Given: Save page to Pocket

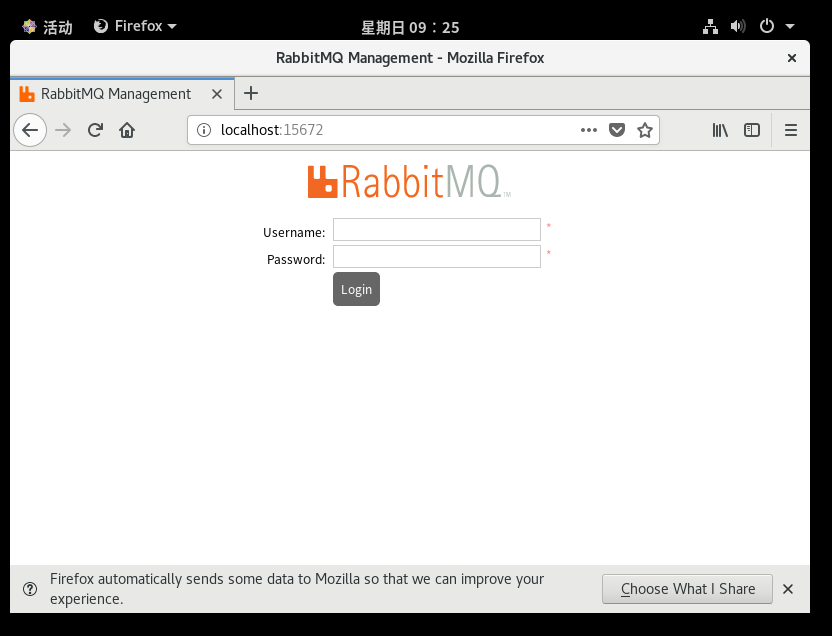Looking at the screenshot, I should pyautogui.click(x=617, y=130).
